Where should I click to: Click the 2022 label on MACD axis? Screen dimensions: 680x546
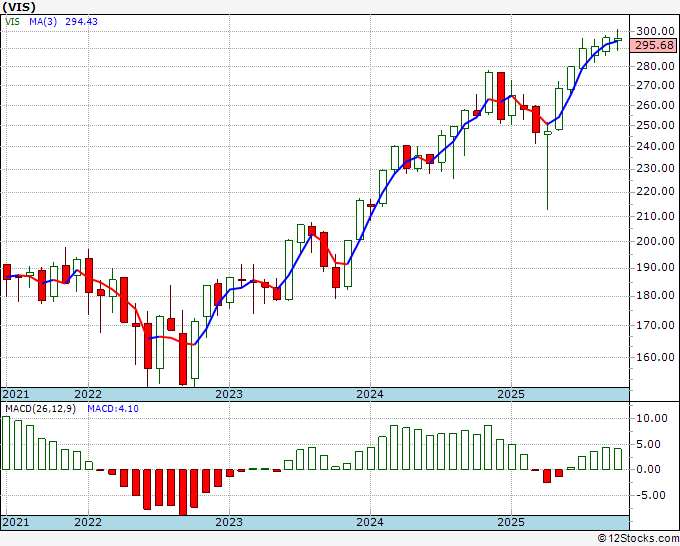[x=88, y=522]
